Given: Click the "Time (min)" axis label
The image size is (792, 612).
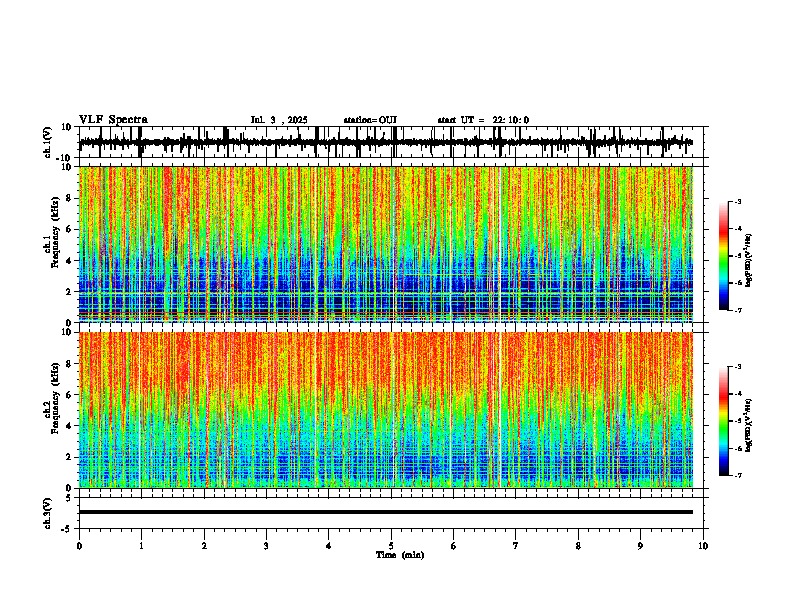Looking at the screenshot, I should click(400, 555).
